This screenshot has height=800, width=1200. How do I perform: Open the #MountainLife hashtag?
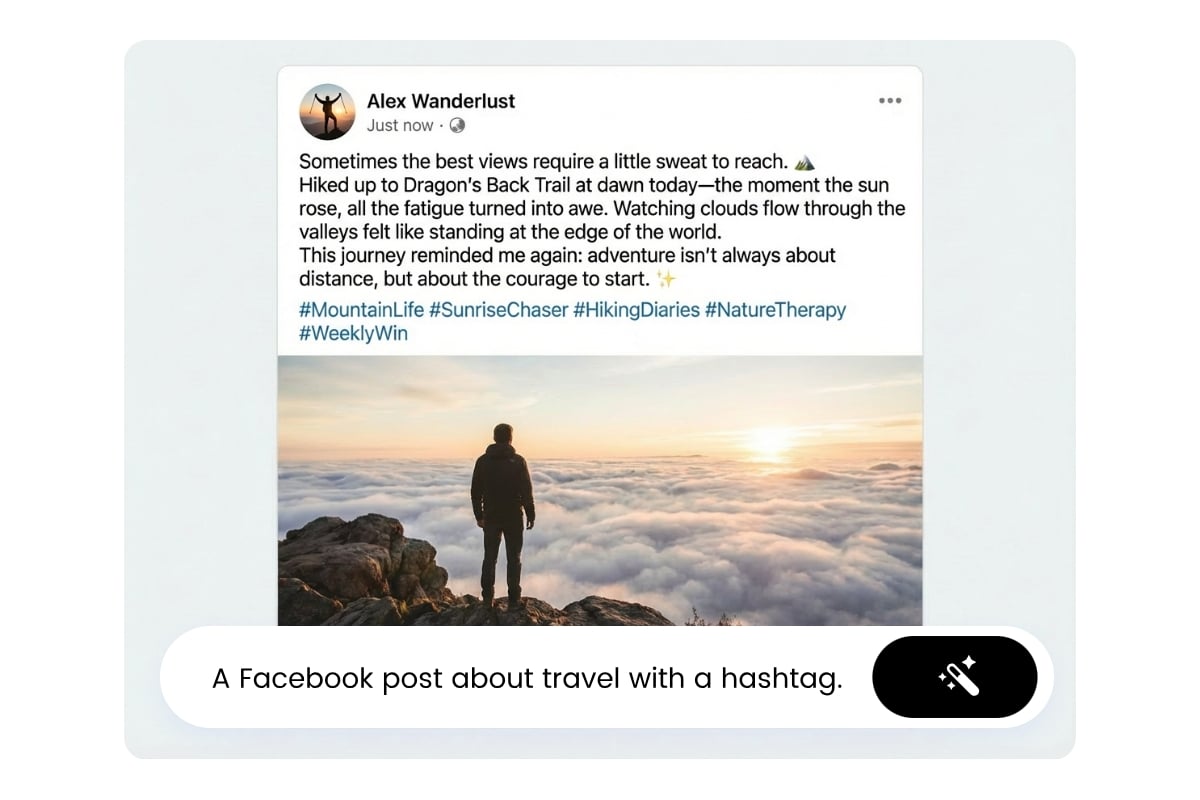click(361, 310)
